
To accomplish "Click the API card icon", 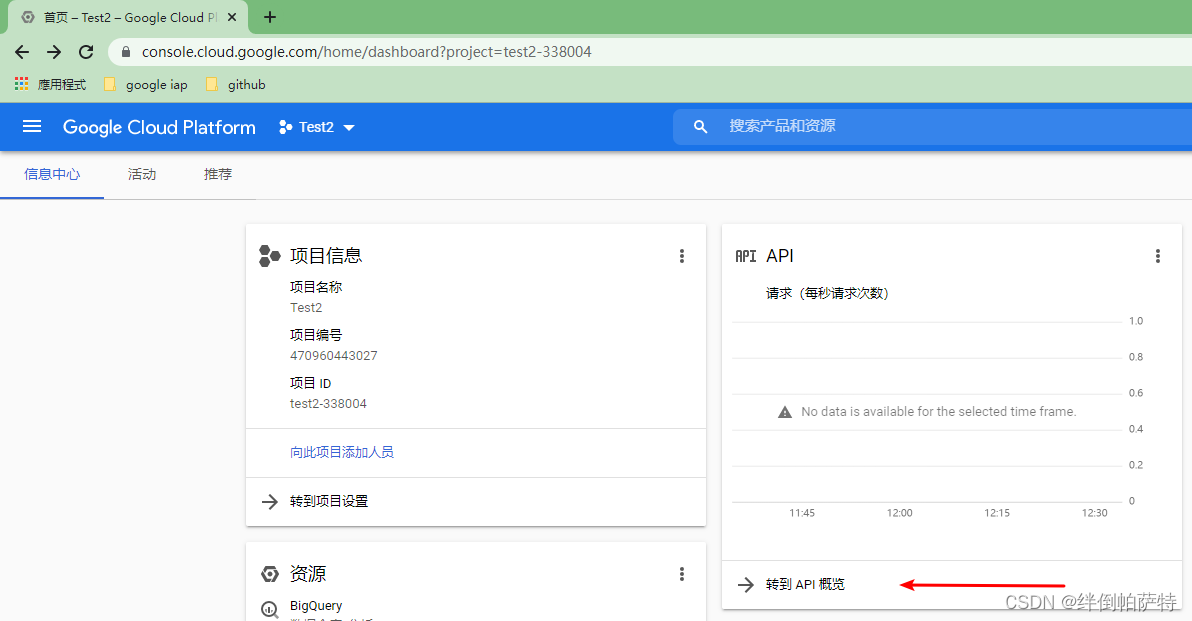I will coord(746,256).
